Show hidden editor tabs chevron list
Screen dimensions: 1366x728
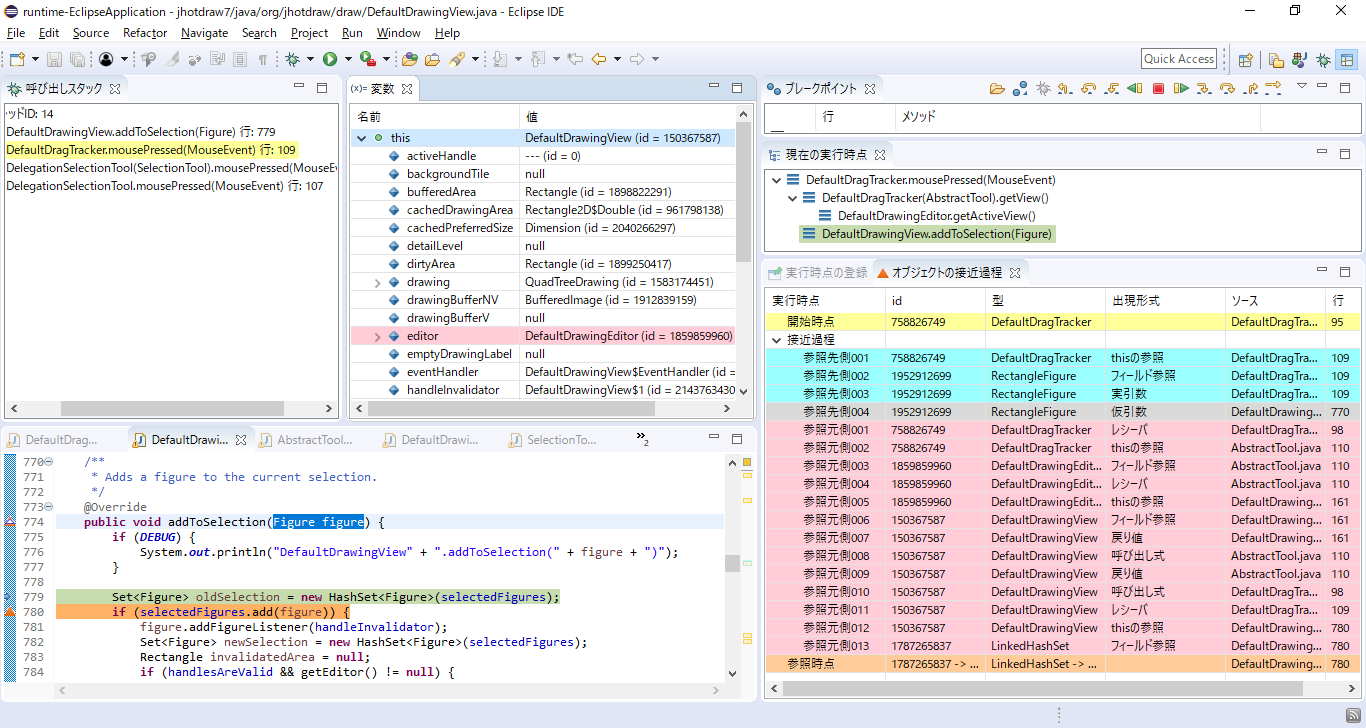(x=642, y=438)
